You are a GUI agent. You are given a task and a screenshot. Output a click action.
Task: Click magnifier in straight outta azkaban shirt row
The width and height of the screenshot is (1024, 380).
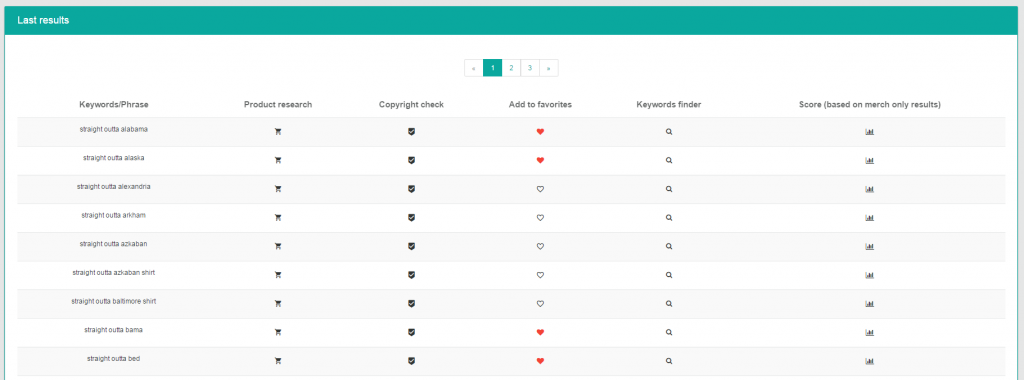pos(669,275)
